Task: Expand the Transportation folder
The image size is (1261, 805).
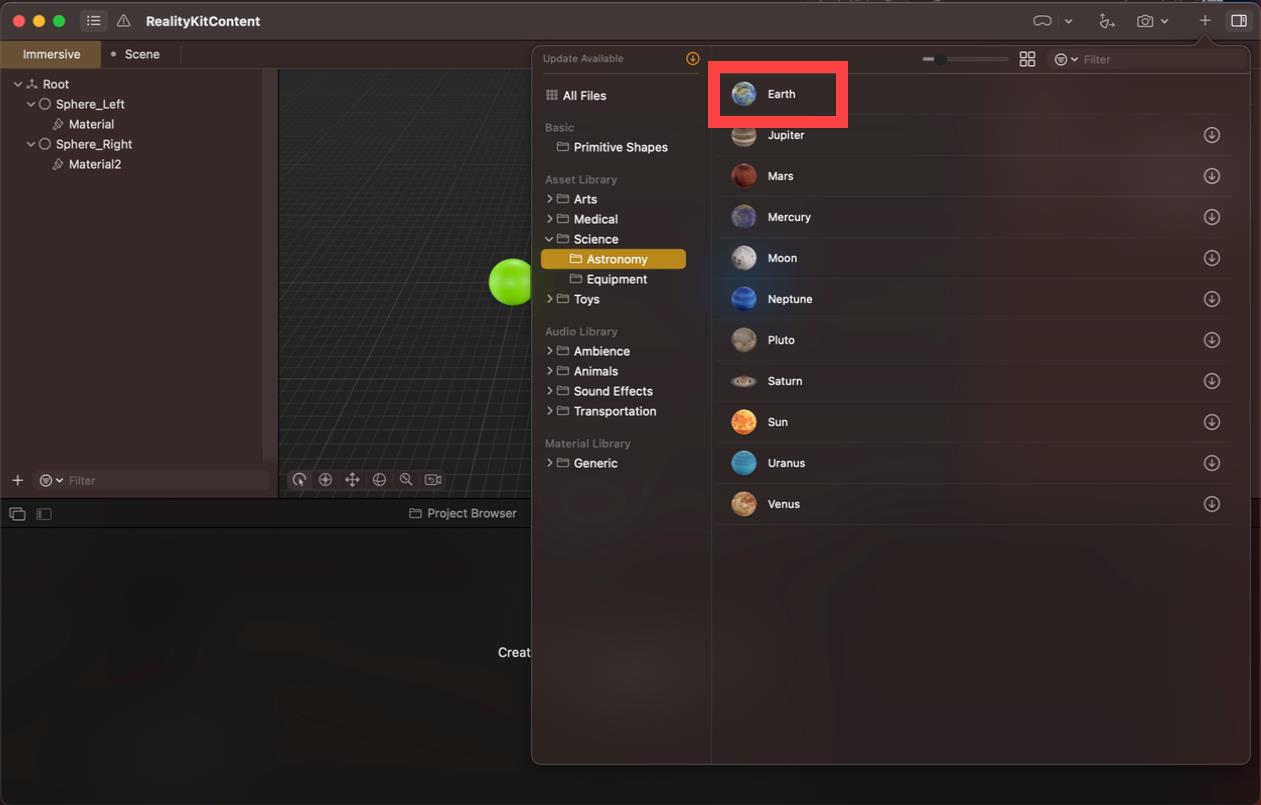Action: 549,411
